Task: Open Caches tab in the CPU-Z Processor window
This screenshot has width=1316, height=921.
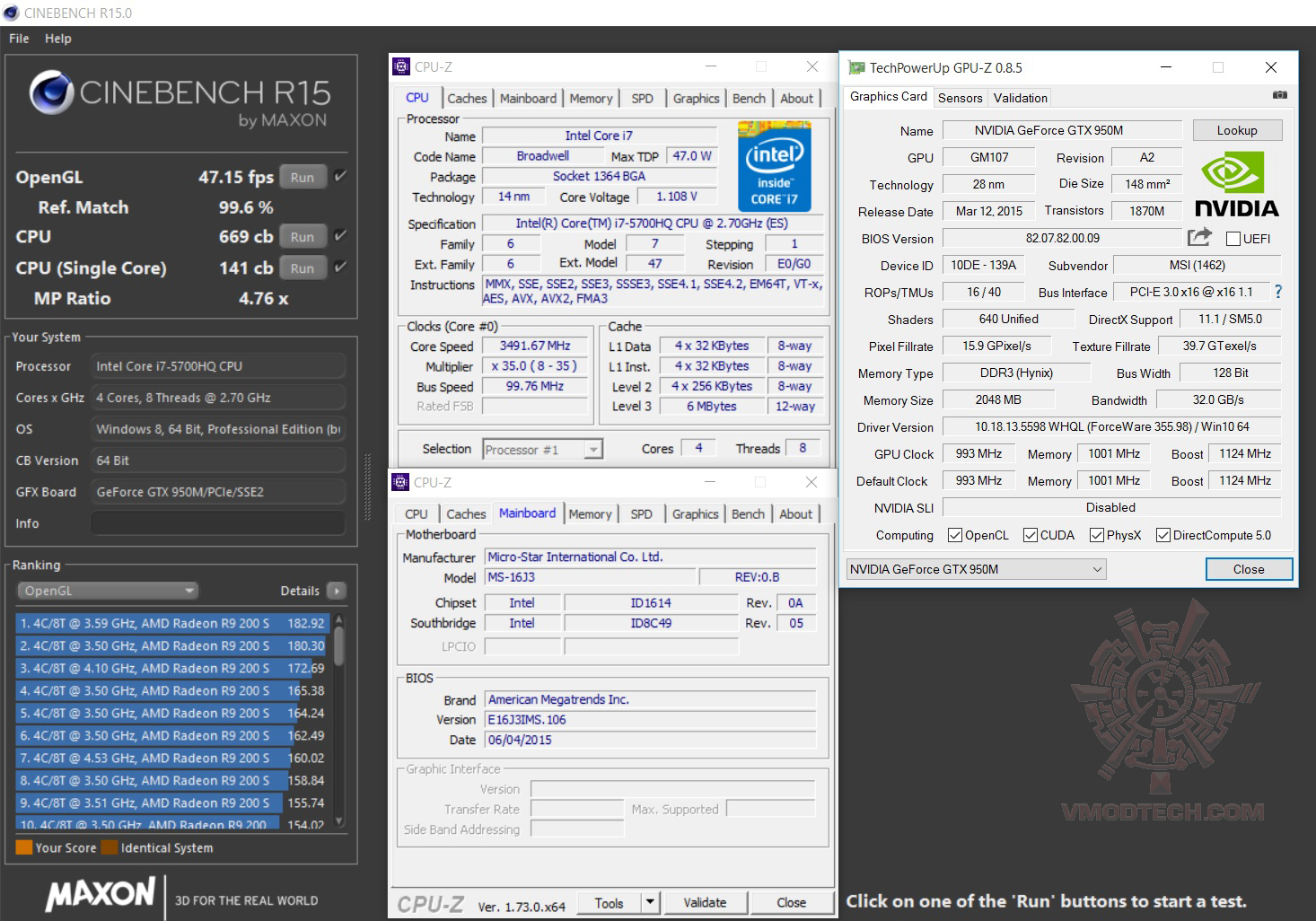Action: tap(467, 99)
